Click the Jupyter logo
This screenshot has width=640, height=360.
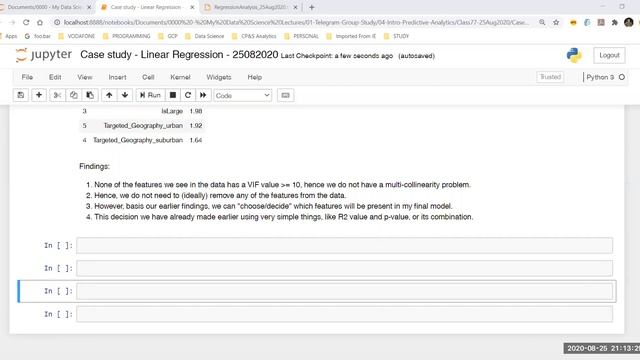pos(44,55)
